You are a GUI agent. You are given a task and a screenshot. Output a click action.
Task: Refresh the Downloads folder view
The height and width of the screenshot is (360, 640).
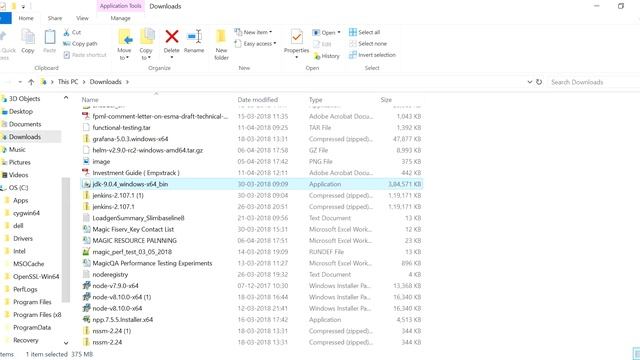539,82
